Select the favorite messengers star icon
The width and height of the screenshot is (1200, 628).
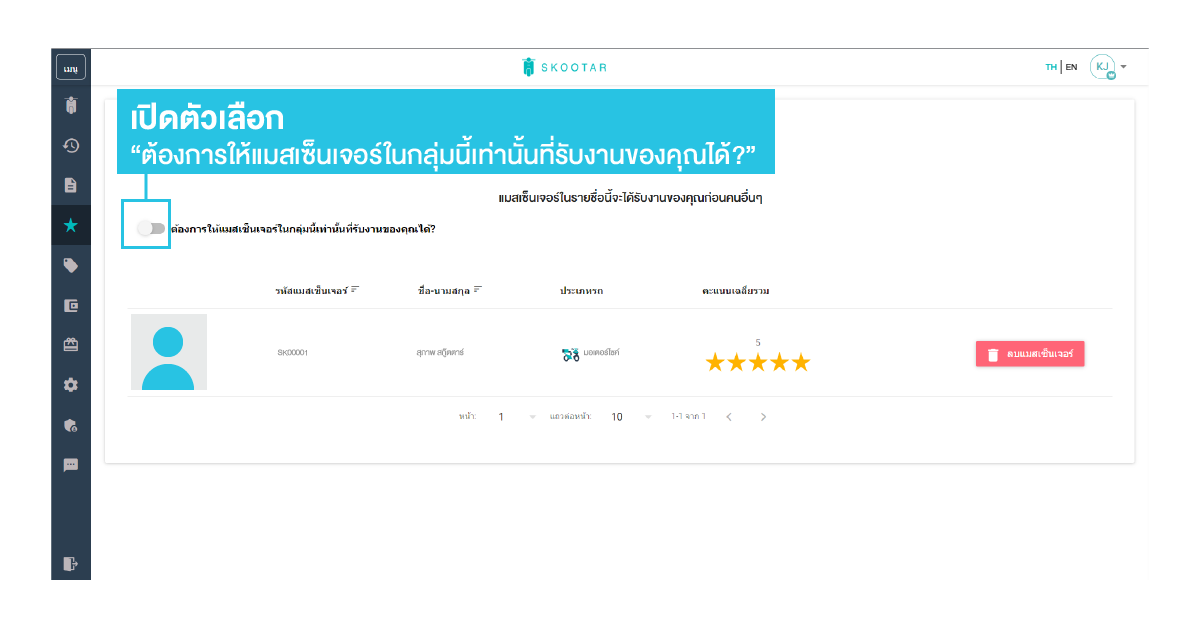tap(71, 225)
